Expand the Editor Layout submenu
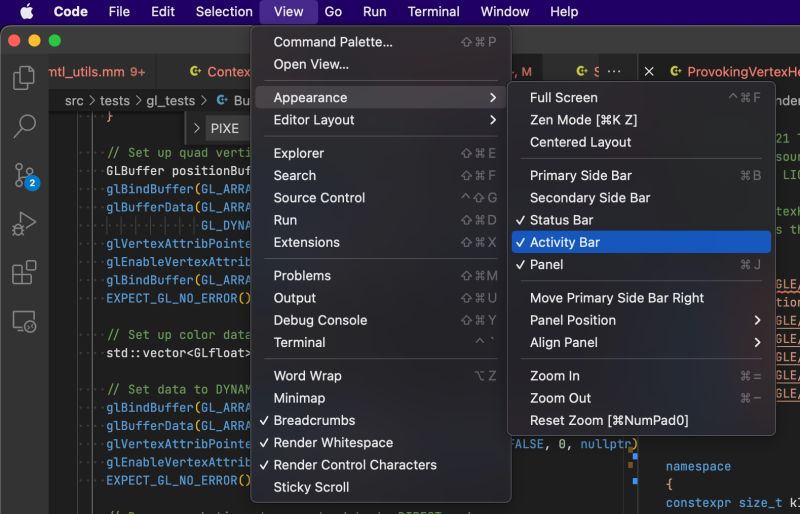The image size is (800, 514). coord(380,120)
